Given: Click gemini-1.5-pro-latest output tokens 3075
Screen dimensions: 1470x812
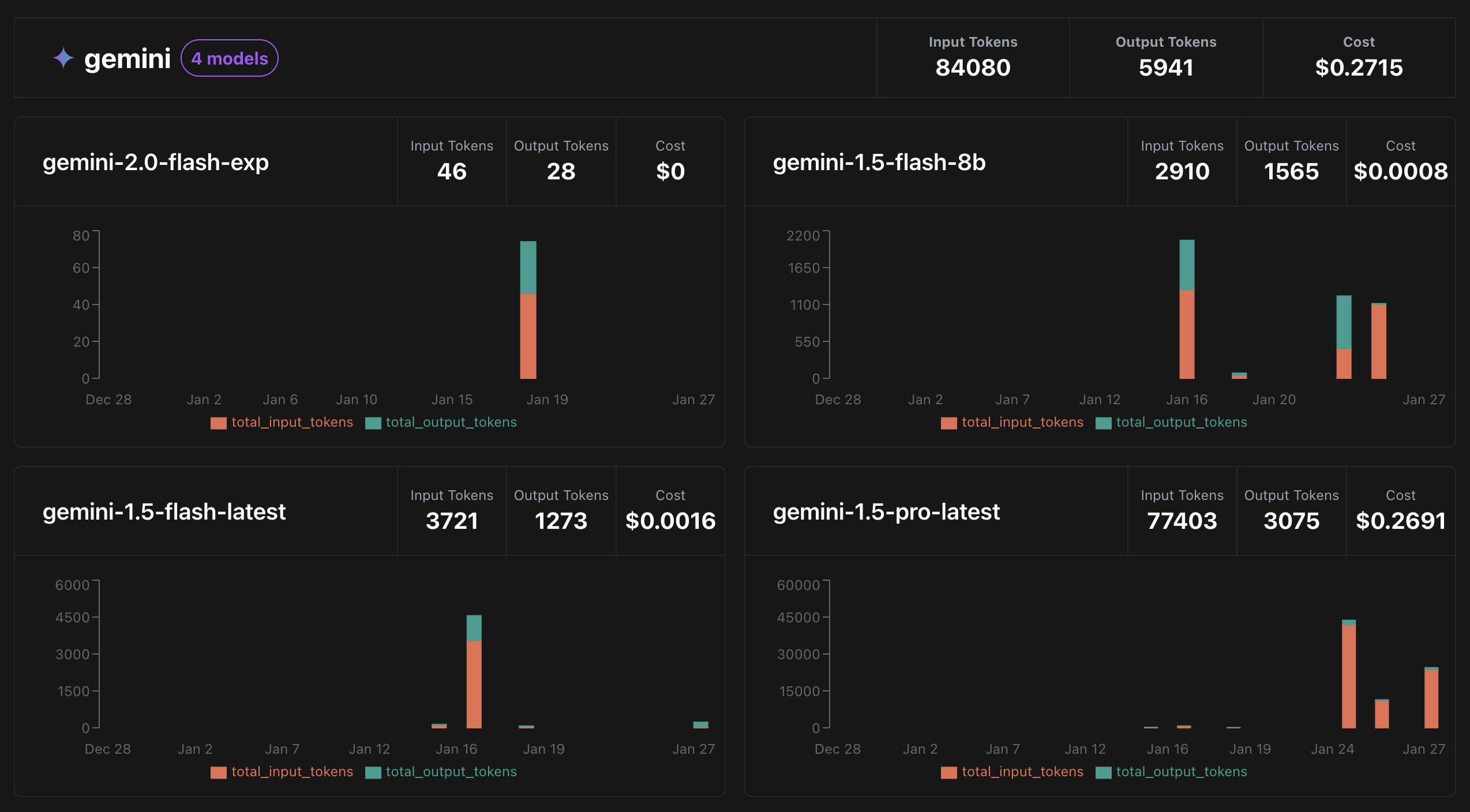Looking at the screenshot, I should (x=1291, y=521).
